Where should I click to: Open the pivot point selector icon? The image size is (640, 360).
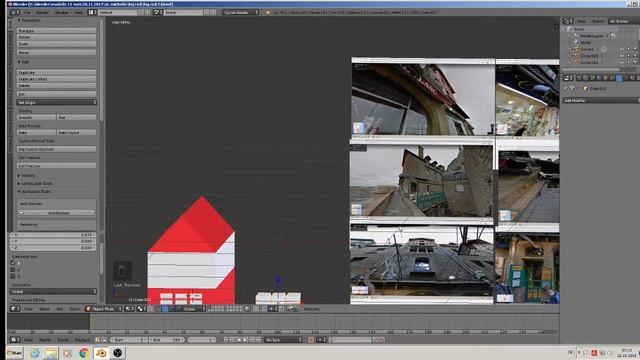142,309
